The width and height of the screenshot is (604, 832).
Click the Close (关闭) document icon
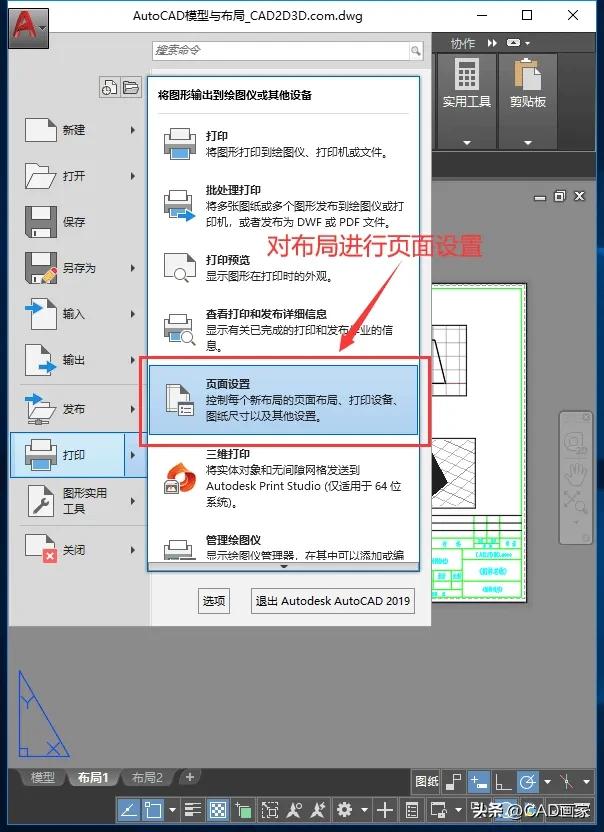(x=41, y=548)
